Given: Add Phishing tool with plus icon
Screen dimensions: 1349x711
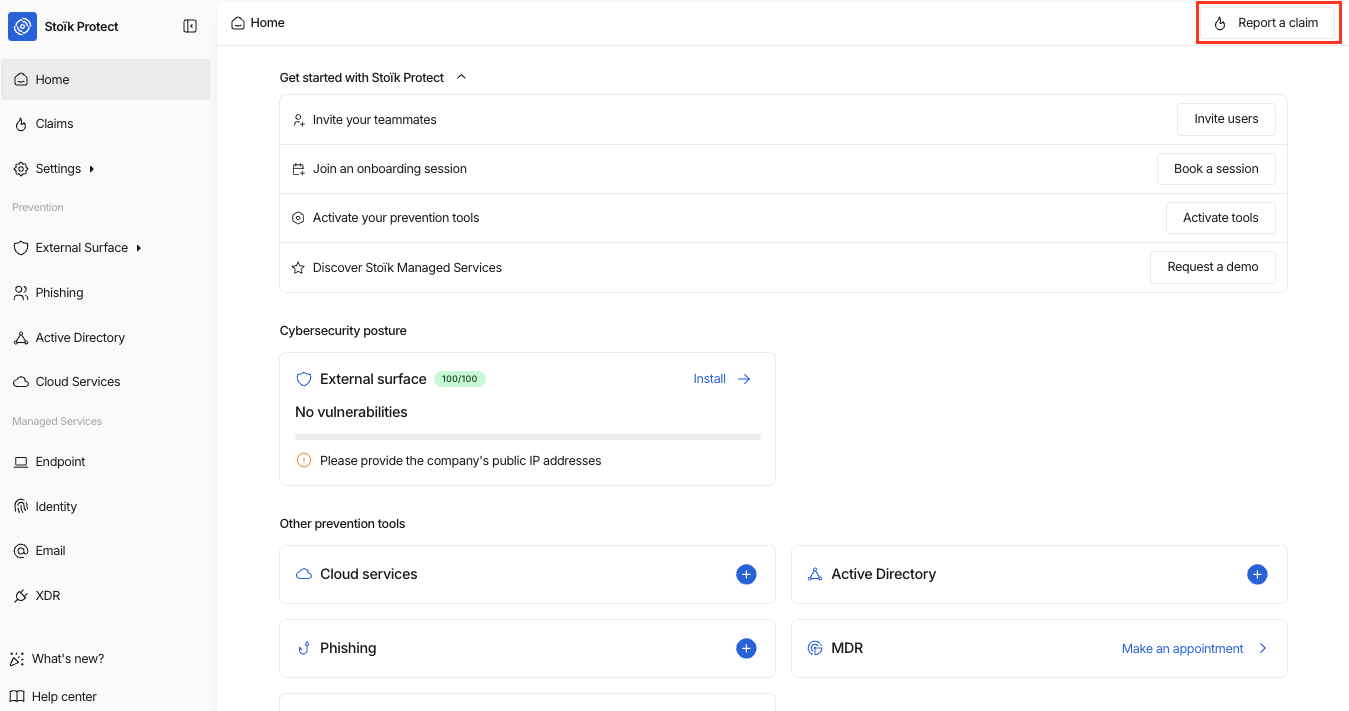Looking at the screenshot, I should click(x=746, y=648).
